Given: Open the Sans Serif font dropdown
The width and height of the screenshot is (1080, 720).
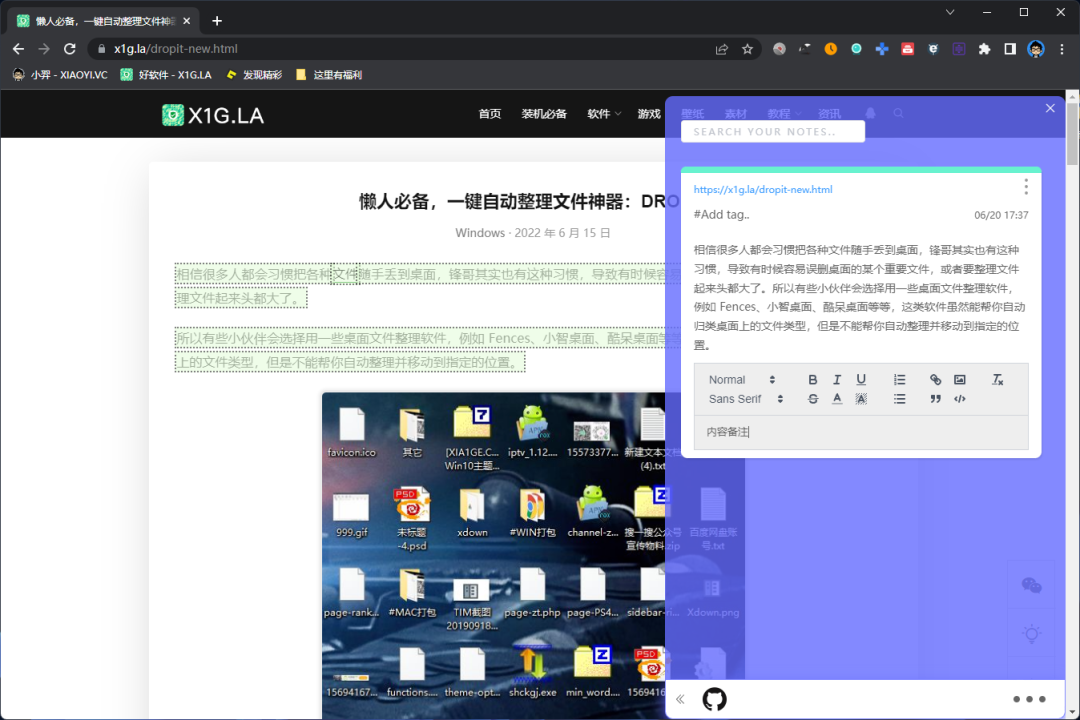Looking at the screenshot, I should click(x=742, y=398).
